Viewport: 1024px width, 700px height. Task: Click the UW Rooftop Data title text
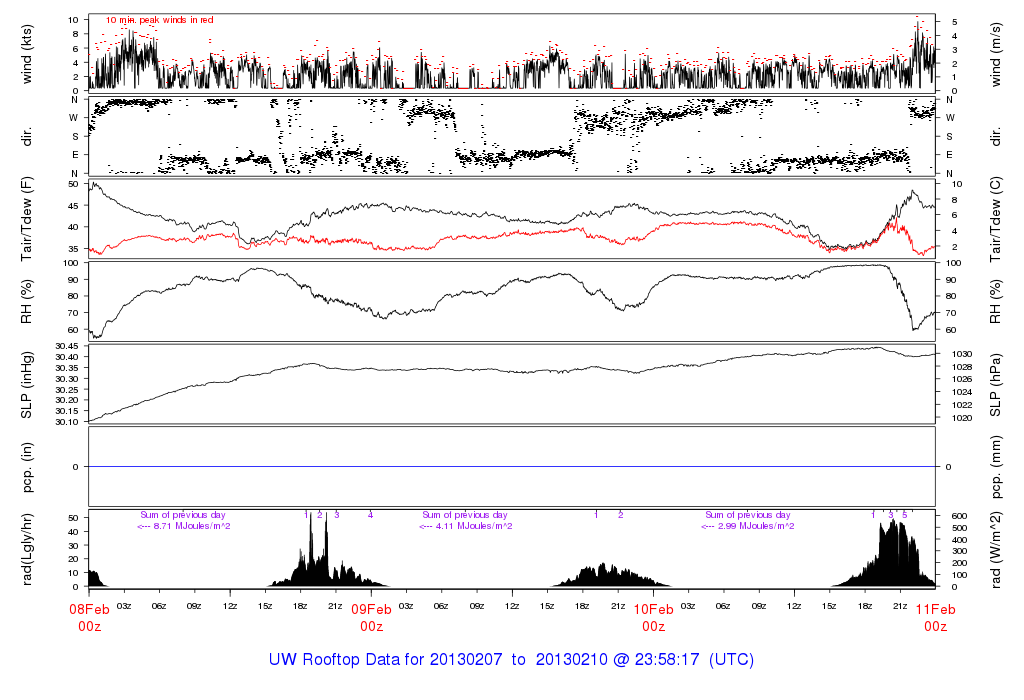click(511, 660)
